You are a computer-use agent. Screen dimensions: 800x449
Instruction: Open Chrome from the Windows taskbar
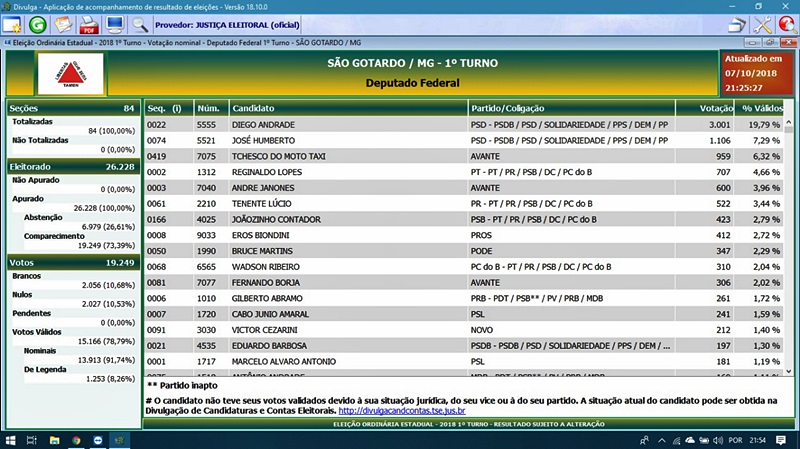(x=76, y=440)
